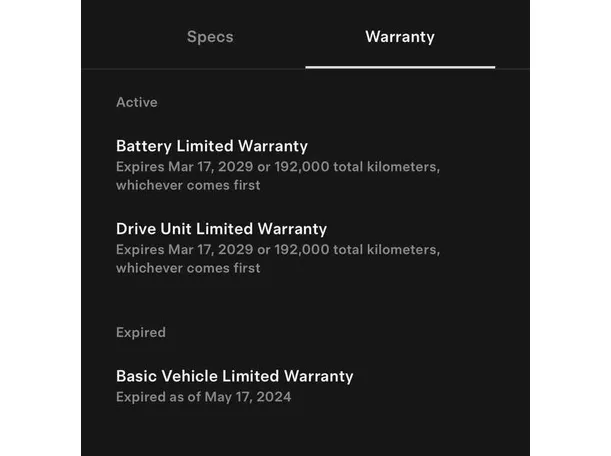The image size is (611, 456).
Task: Click the word 'Battery' in first warranty title
Action: coord(144,146)
